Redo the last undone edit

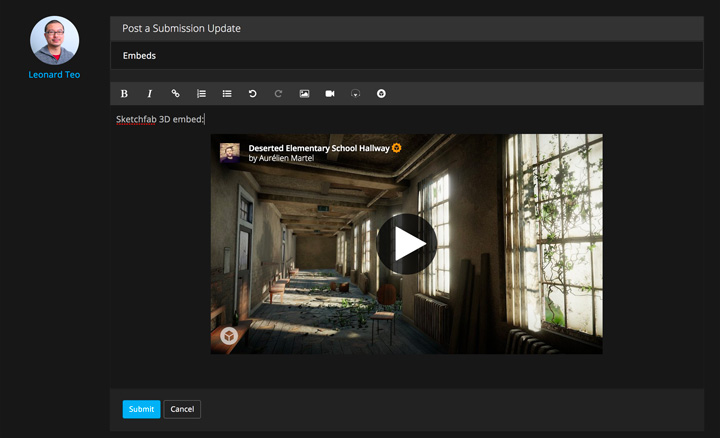pos(278,94)
